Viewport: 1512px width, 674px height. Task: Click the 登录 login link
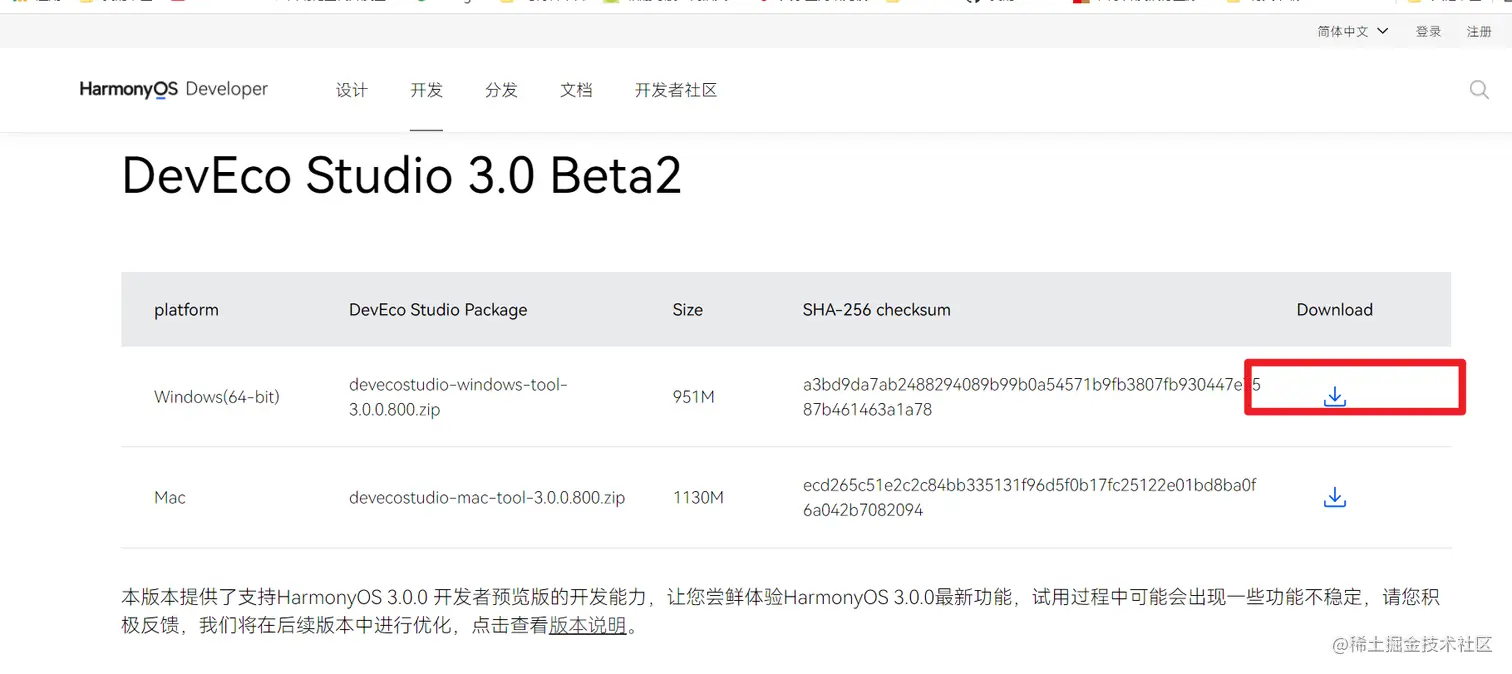(1428, 31)
